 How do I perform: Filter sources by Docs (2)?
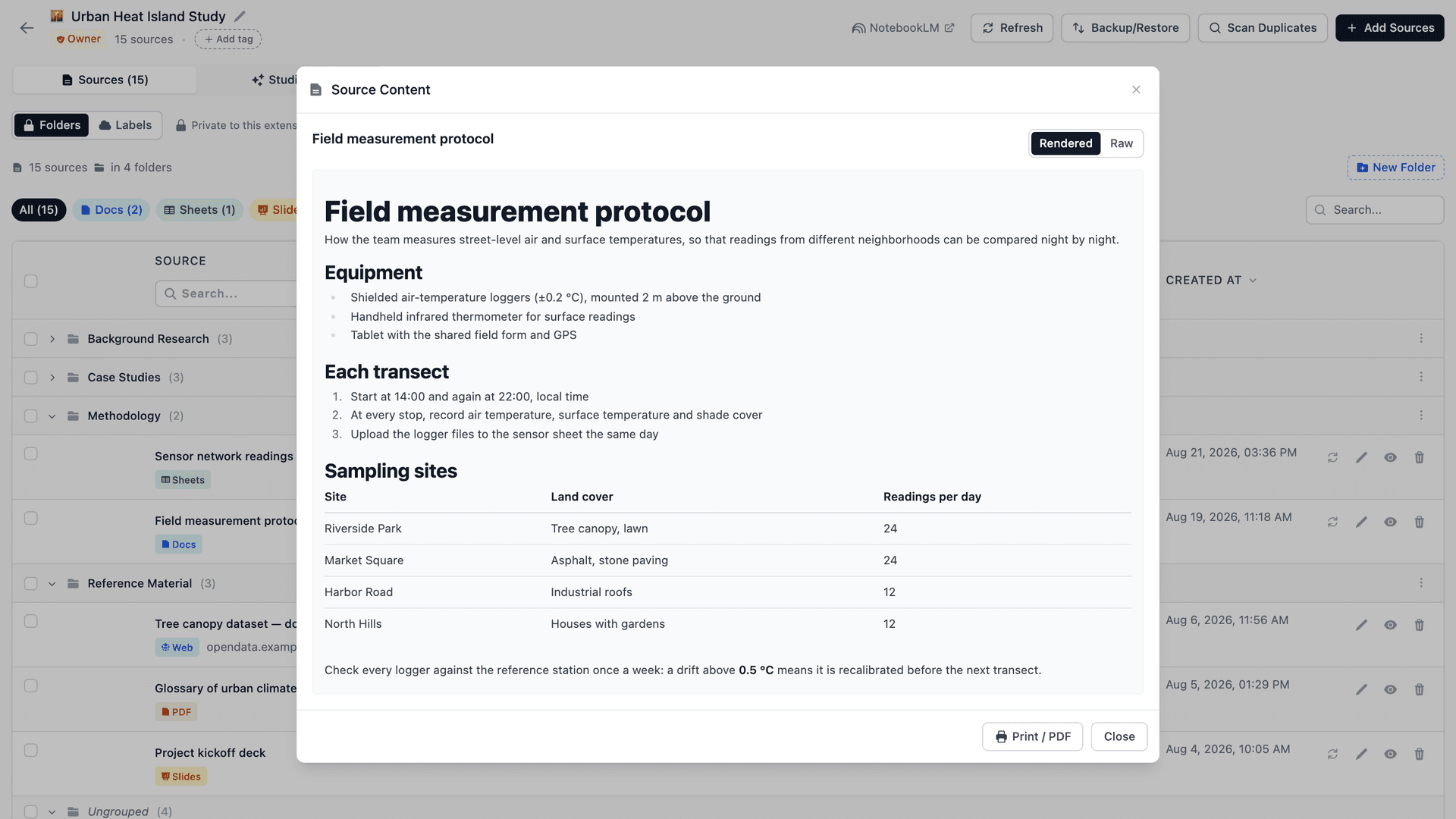111,210
